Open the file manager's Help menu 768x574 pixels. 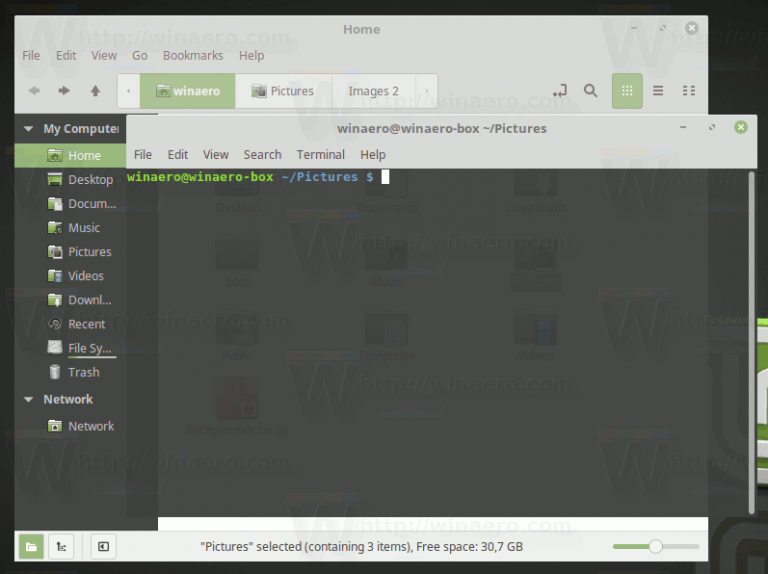coord(251,55)
